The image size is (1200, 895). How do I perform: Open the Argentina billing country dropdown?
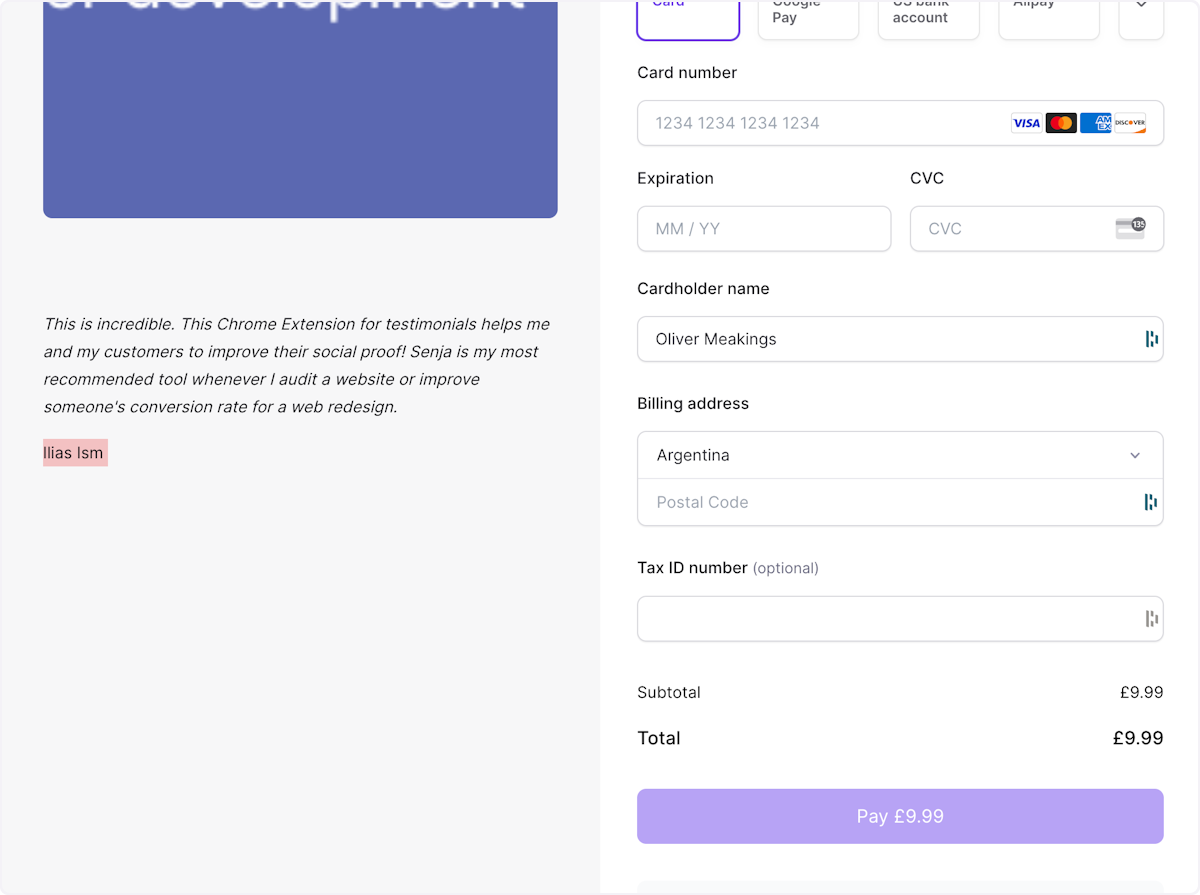click(900, 455)
